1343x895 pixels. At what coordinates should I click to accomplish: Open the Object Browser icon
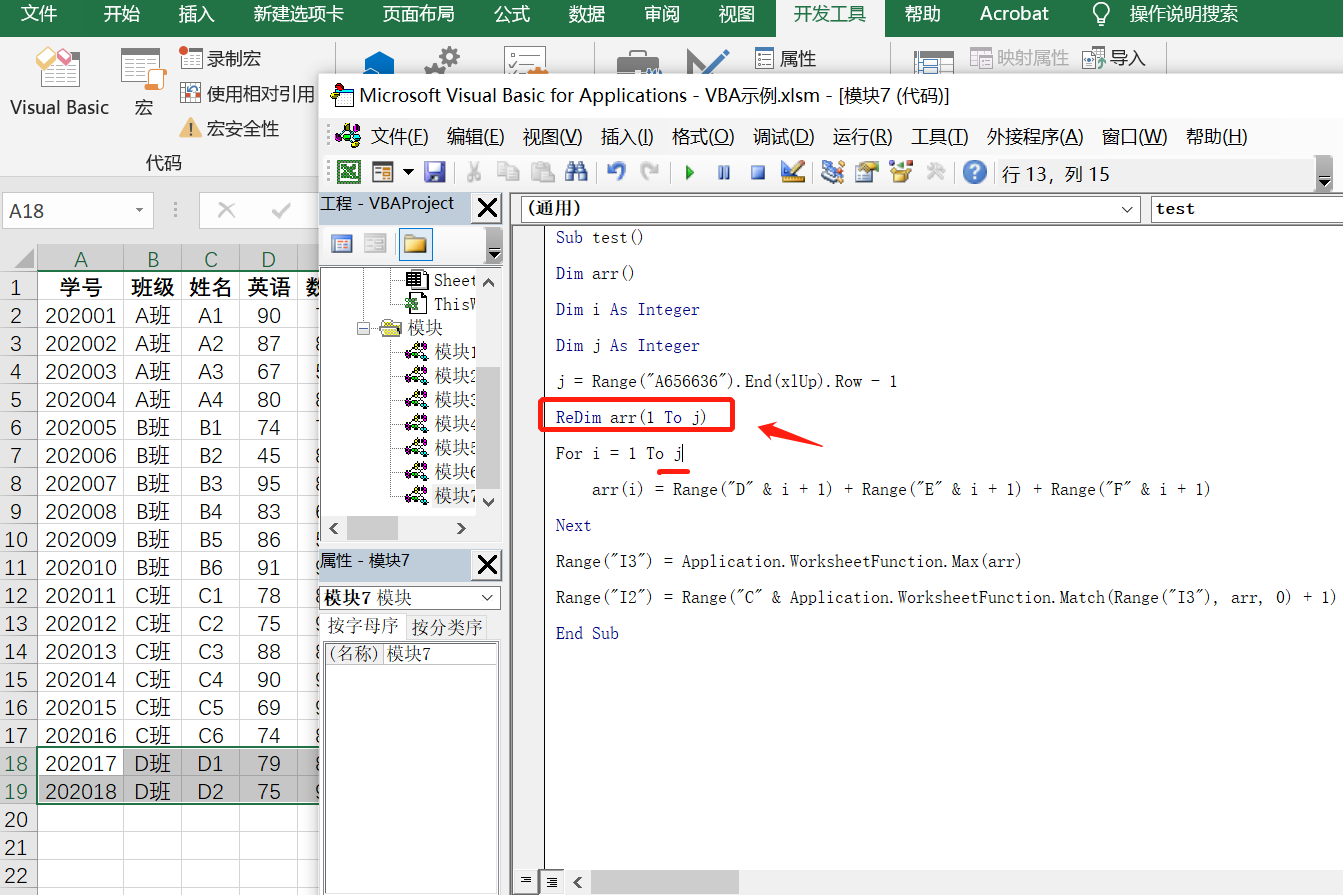tap(900, 172)
